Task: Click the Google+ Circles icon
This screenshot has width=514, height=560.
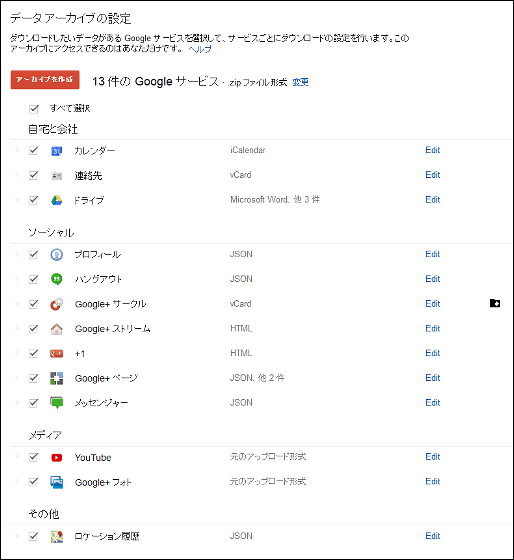Action: pyautogui.click(x=56, y=304)
